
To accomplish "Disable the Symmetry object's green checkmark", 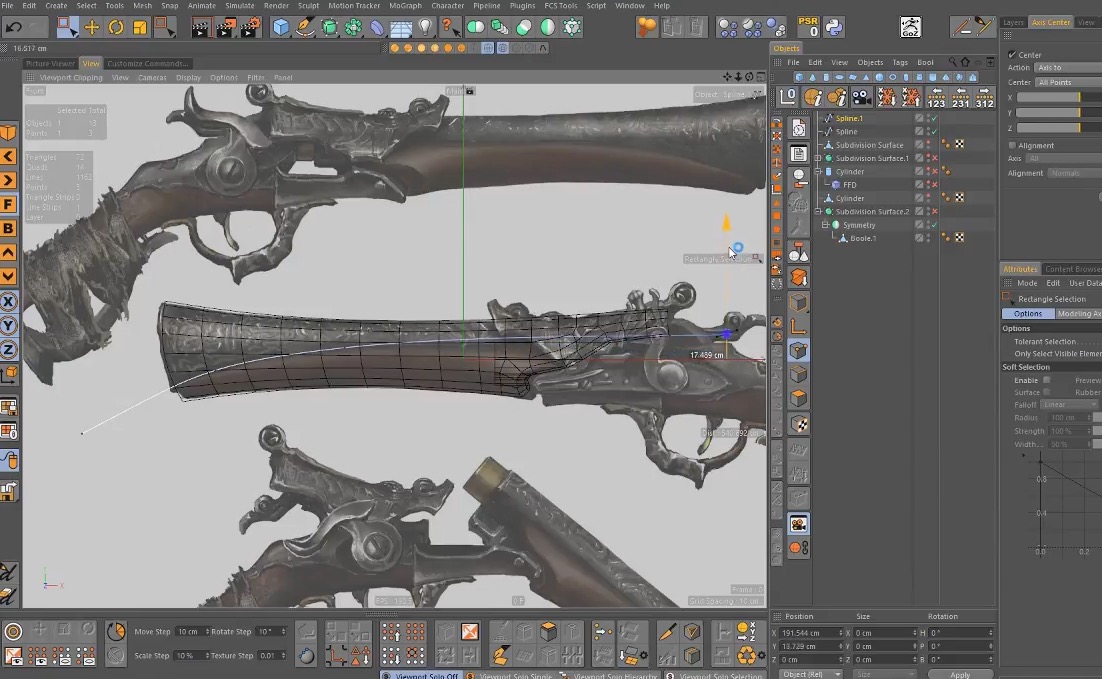I will [x=934, y=224].
